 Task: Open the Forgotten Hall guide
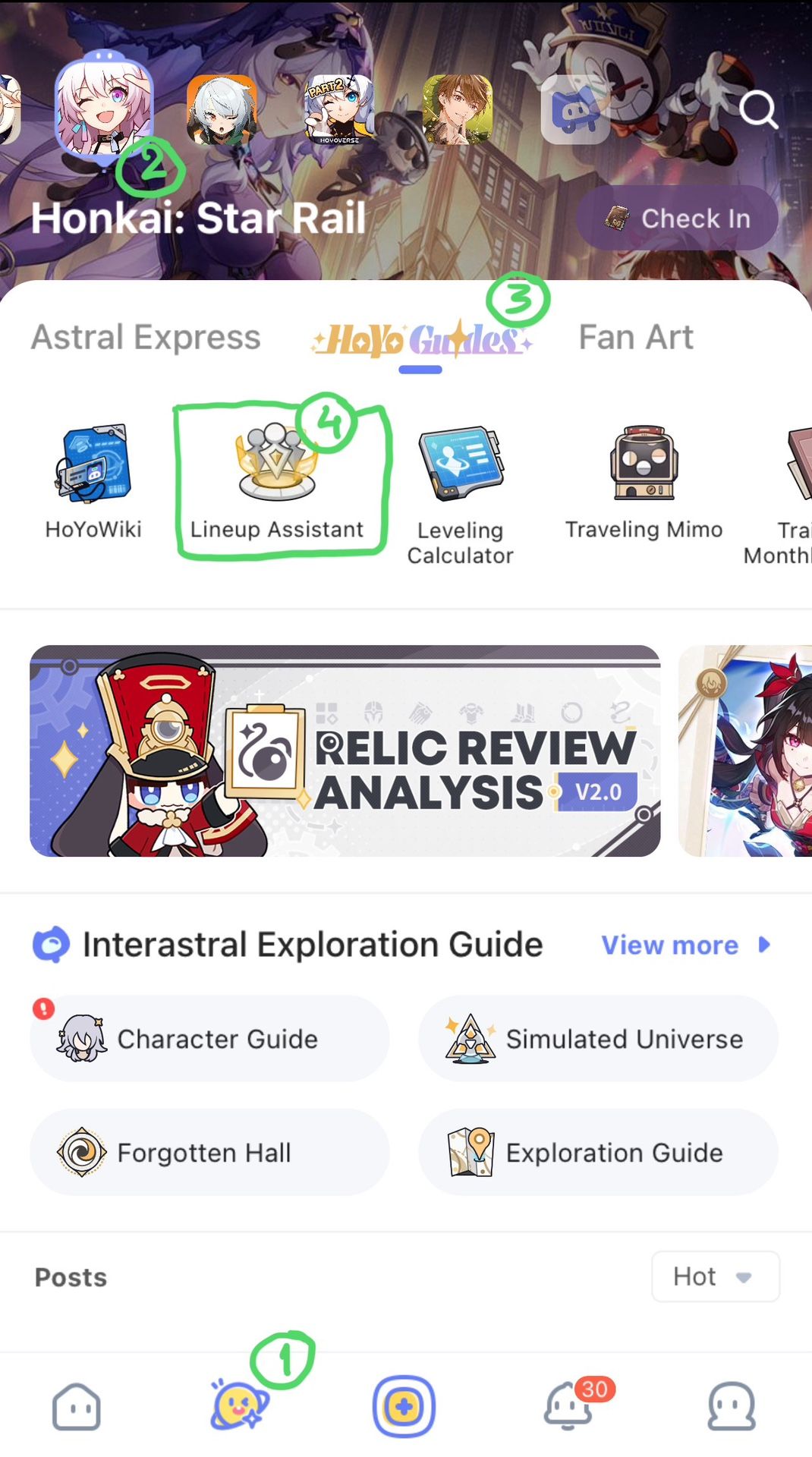point(209,1152)
